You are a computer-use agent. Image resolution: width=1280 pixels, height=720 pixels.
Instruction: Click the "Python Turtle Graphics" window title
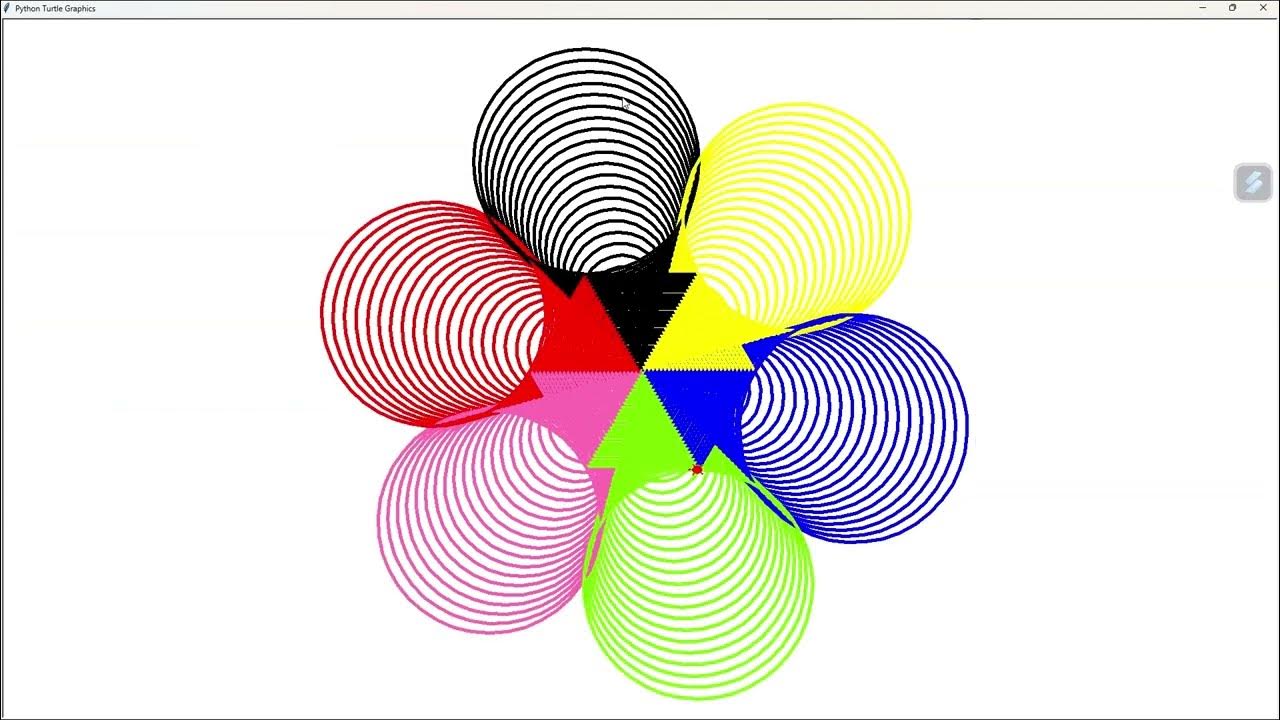(55, 8)
